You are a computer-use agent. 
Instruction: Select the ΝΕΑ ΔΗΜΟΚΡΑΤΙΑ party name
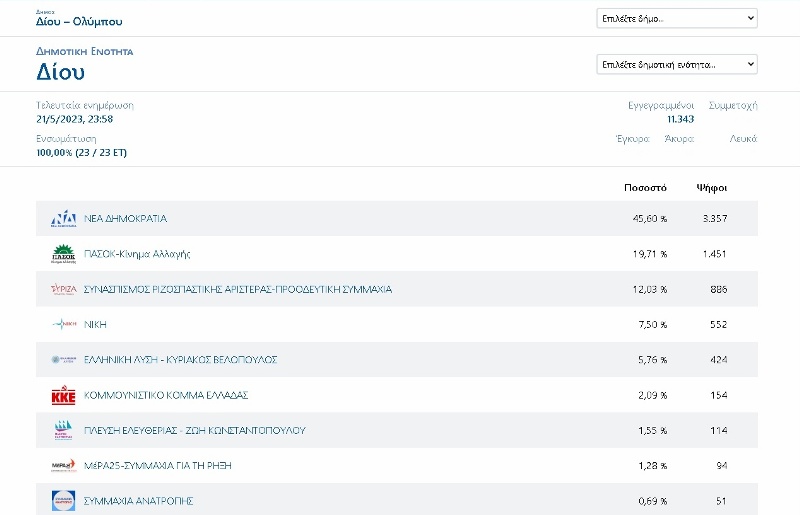pos(126,218)
